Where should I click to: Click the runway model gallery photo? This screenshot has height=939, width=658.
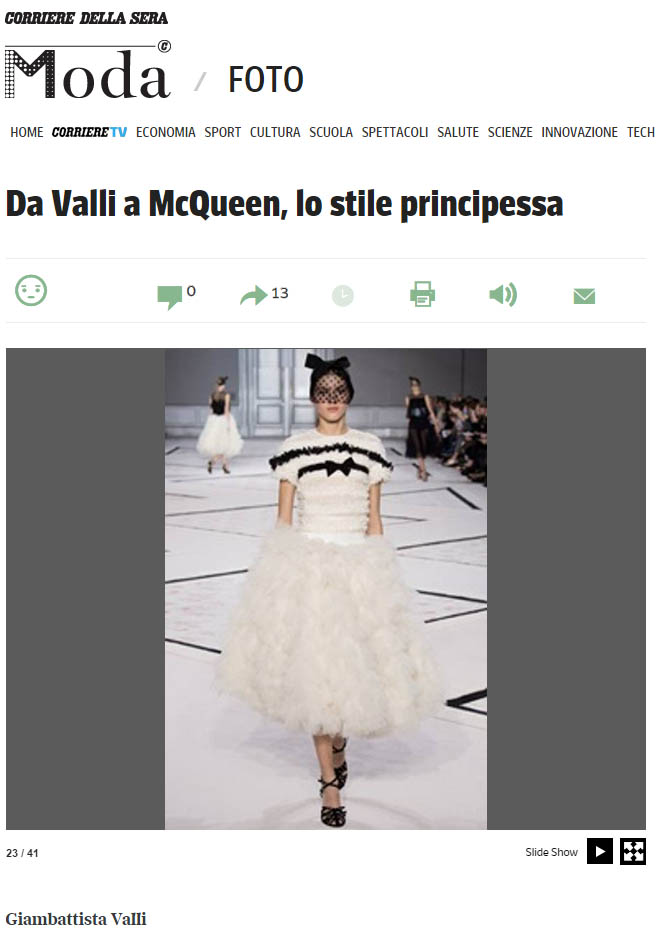point(326,589)
